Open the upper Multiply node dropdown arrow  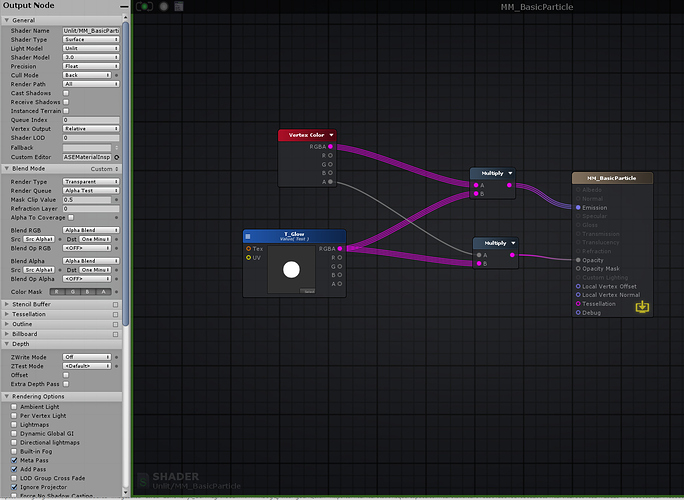pyautogui.click(x=510, y=173)
